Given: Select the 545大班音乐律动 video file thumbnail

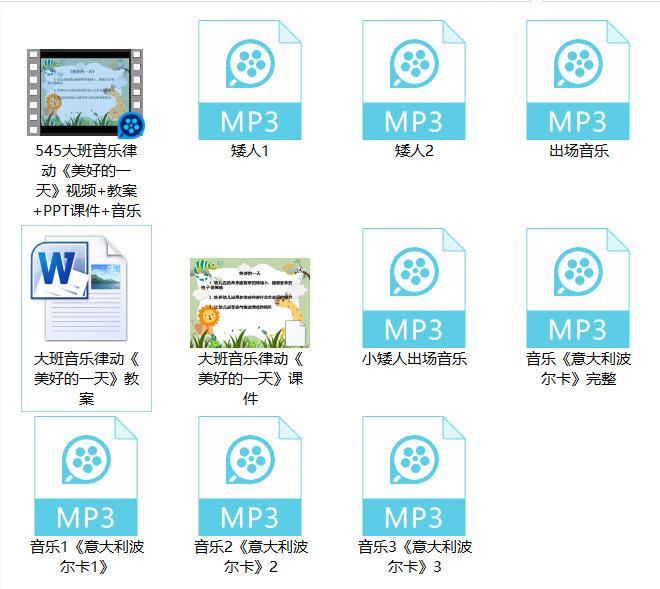Looking at the screenshot, I should [86, 93].
